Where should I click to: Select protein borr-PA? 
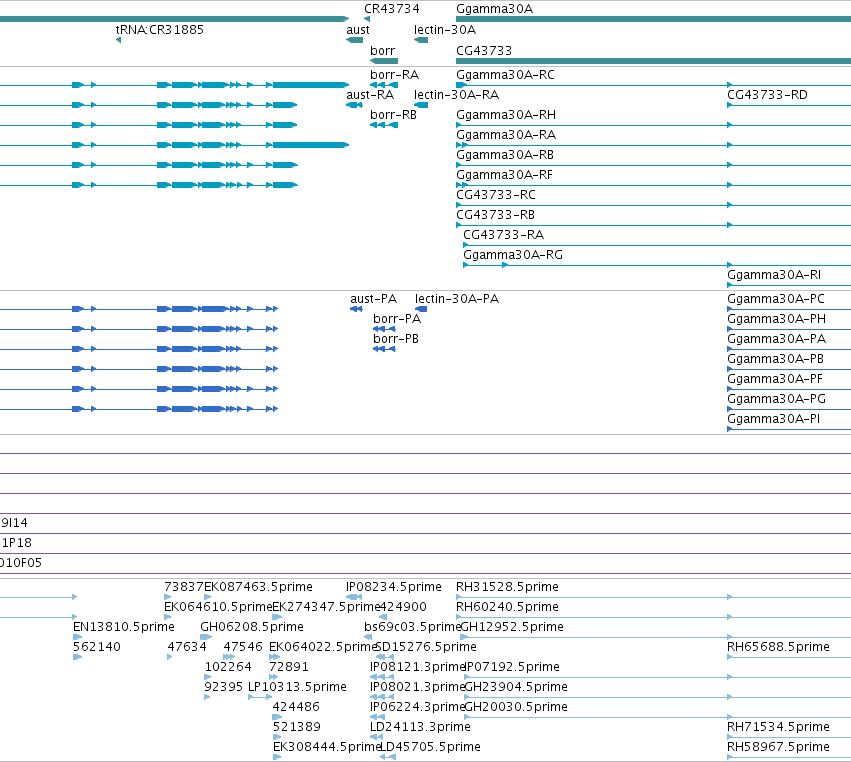click(397, 319)
